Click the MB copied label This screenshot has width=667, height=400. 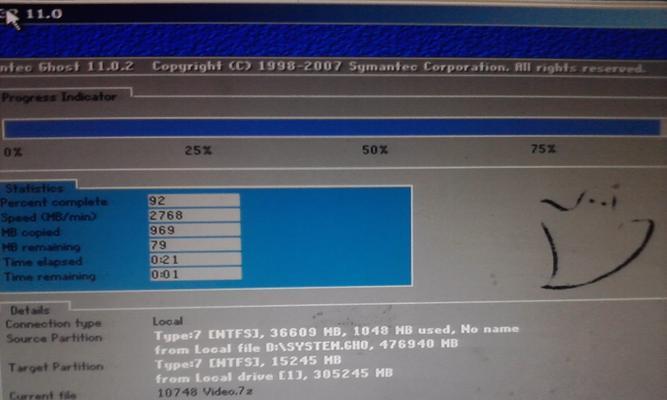(31, 232)
